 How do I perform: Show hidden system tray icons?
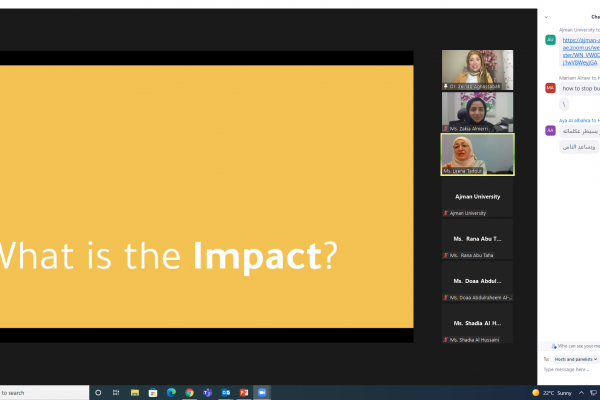(x=581, y=392)
